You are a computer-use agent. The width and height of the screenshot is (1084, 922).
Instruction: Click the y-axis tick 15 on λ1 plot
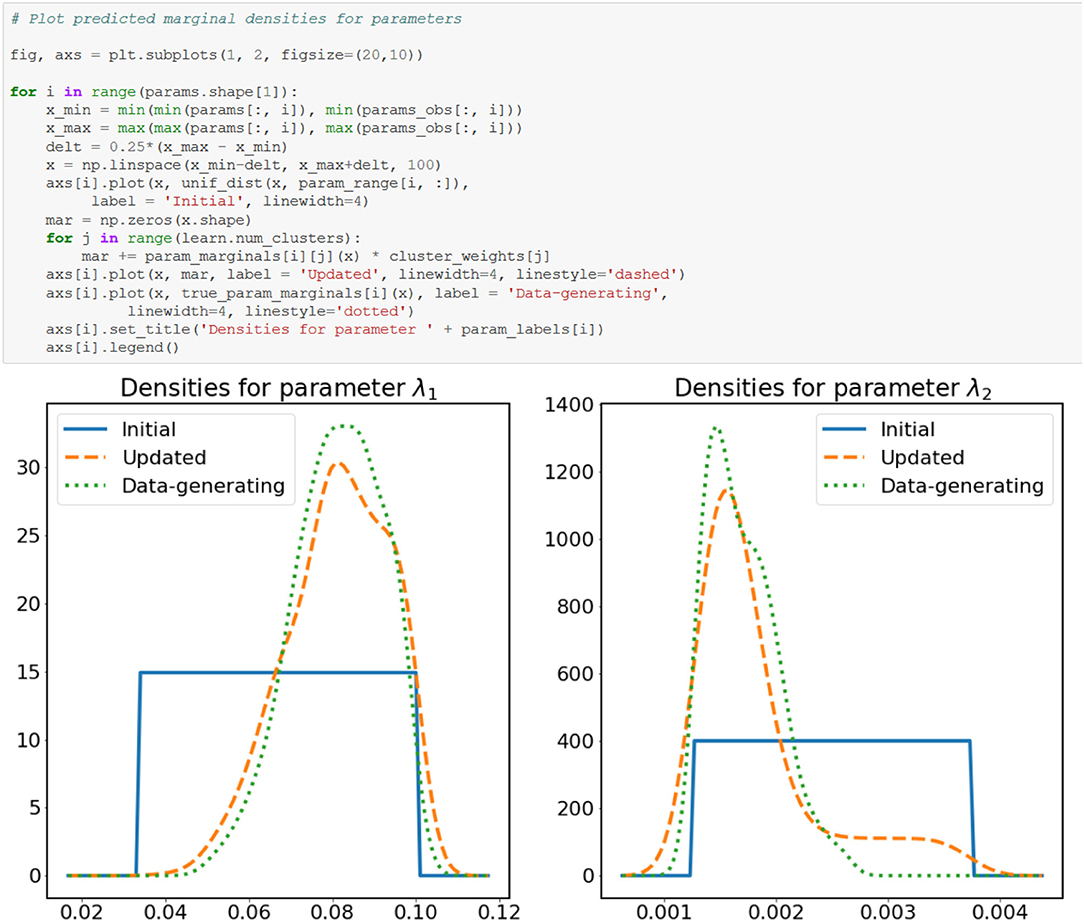(28, 672)
